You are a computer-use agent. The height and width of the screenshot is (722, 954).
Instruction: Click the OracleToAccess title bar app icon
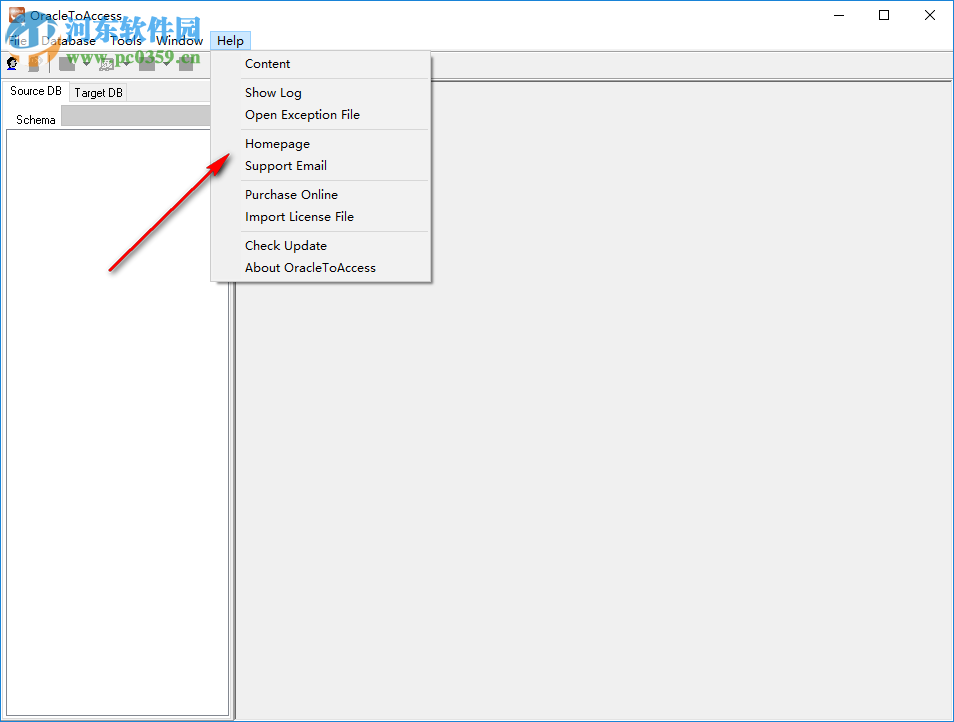click(x=16, y=15)
